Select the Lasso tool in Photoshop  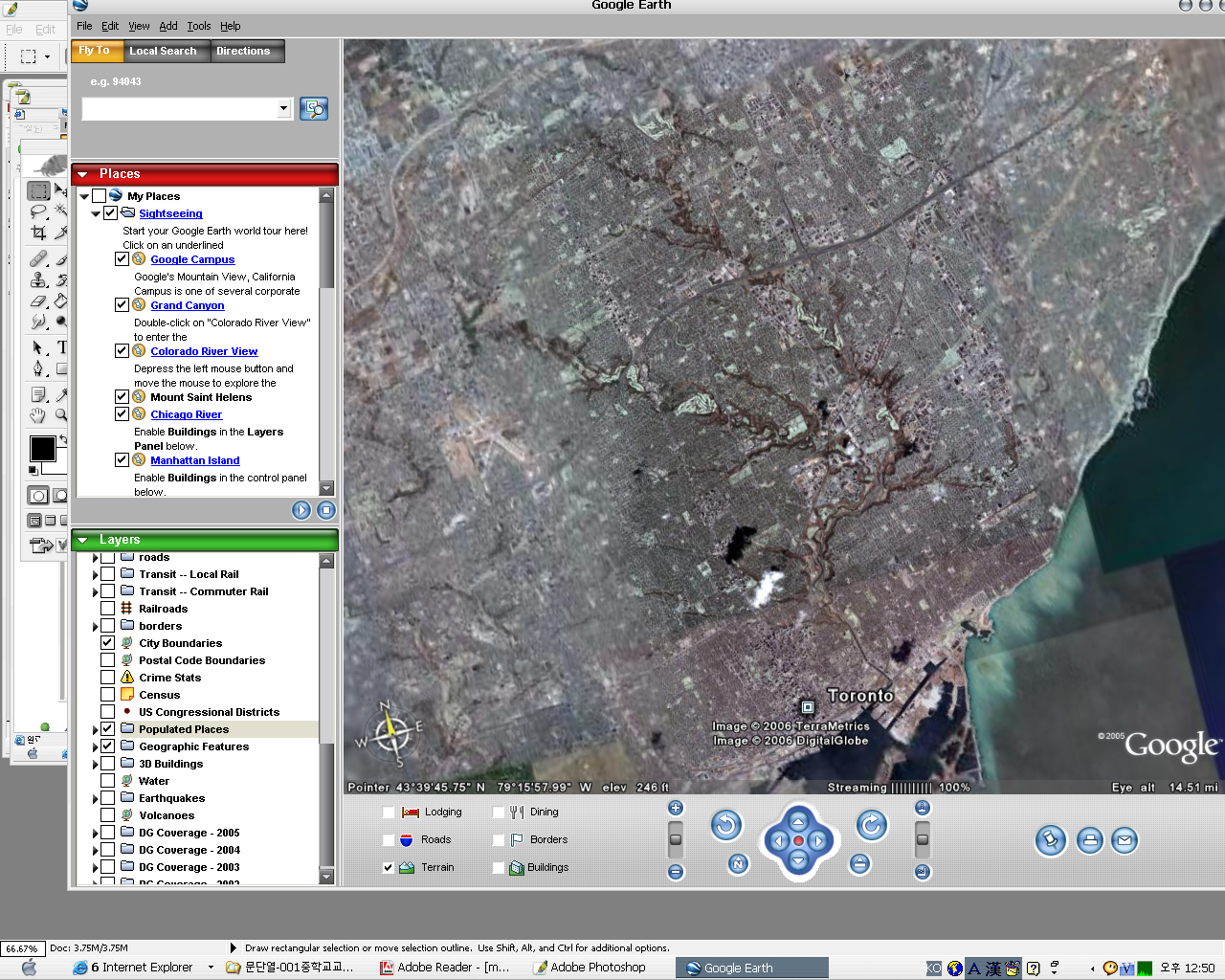pos(38,212)
